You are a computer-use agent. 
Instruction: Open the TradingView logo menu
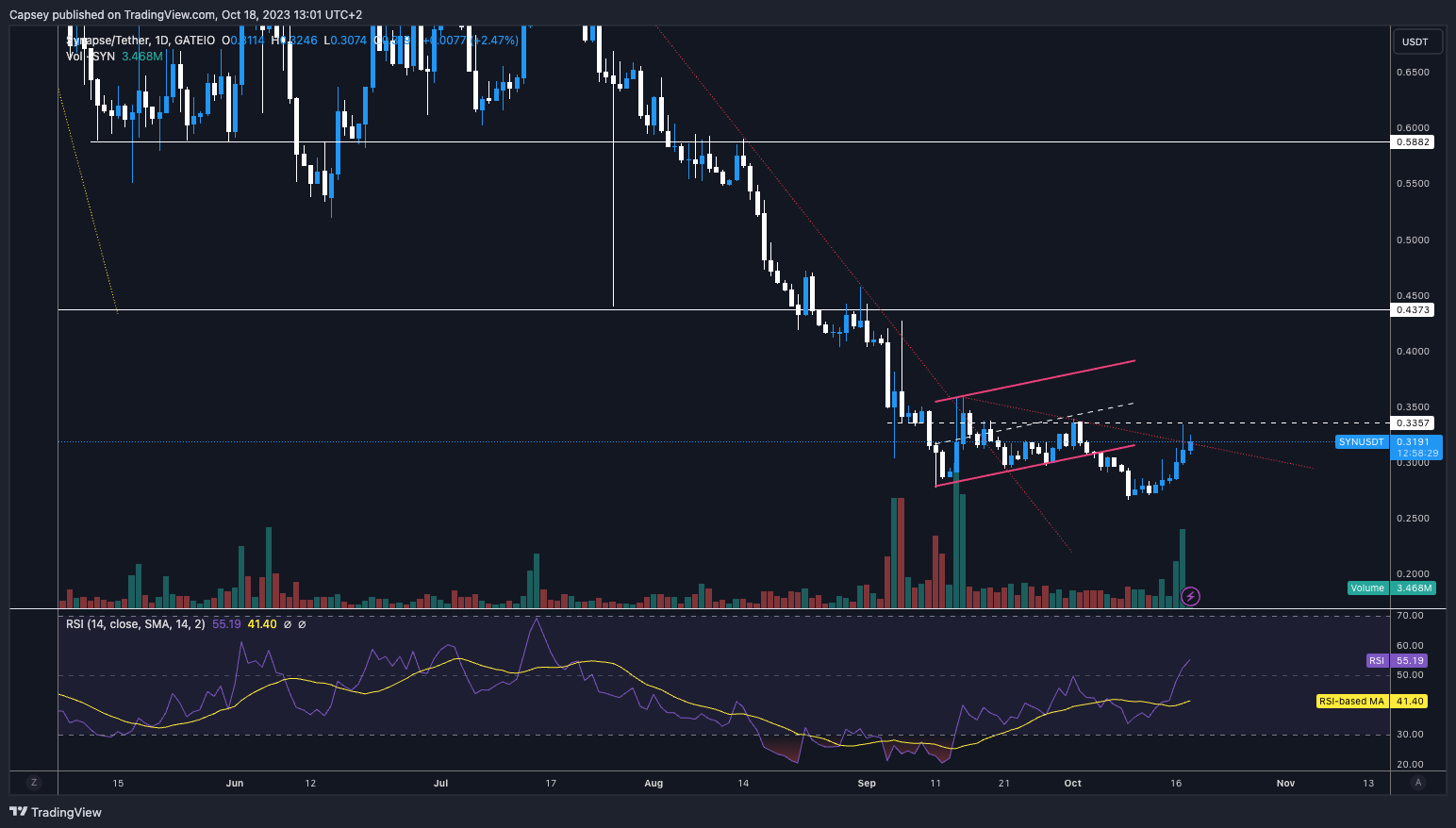tap(21, 812)
